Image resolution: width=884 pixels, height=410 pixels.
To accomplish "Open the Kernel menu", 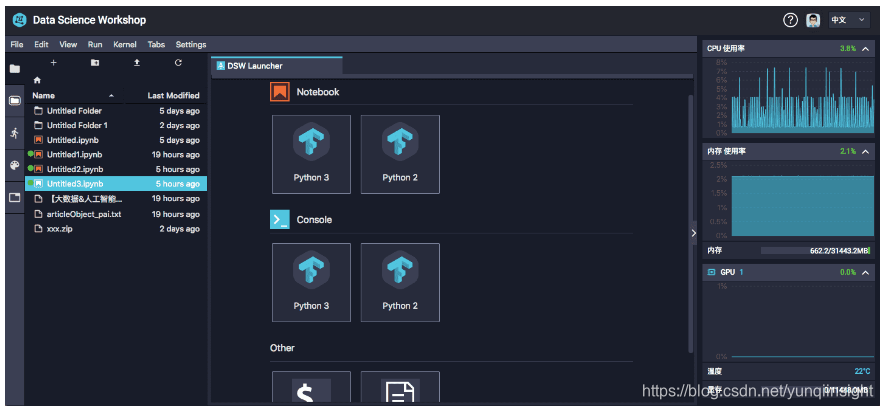I will tap(125, 45).
